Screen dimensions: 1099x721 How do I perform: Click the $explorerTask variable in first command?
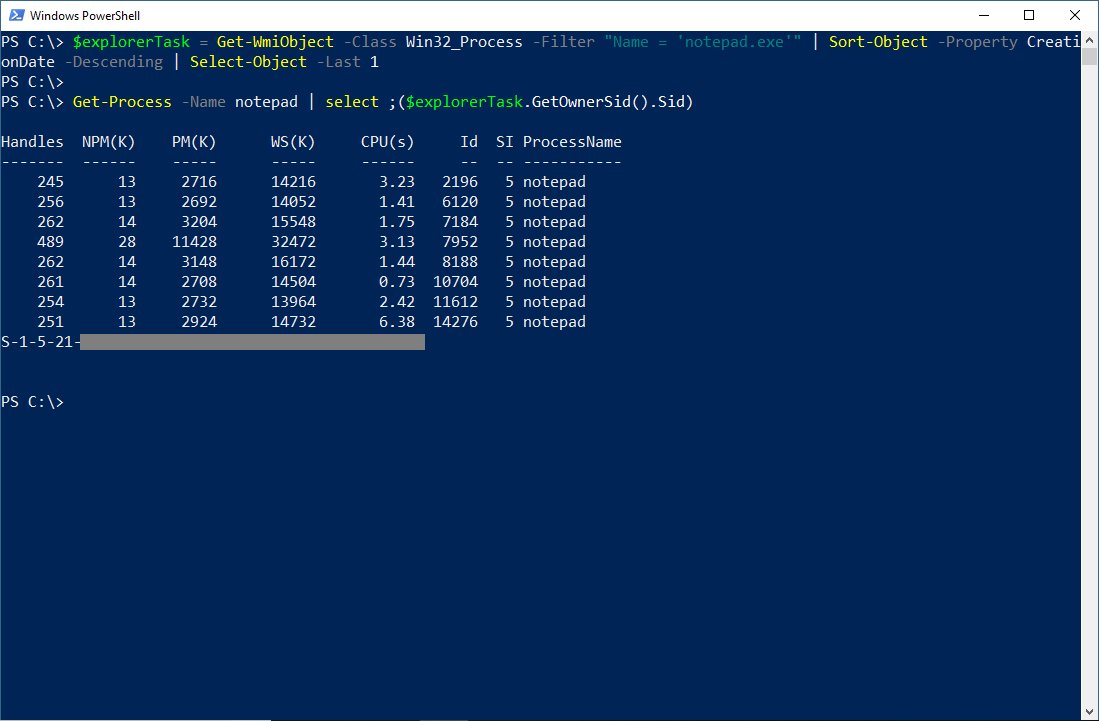(131, 42)
